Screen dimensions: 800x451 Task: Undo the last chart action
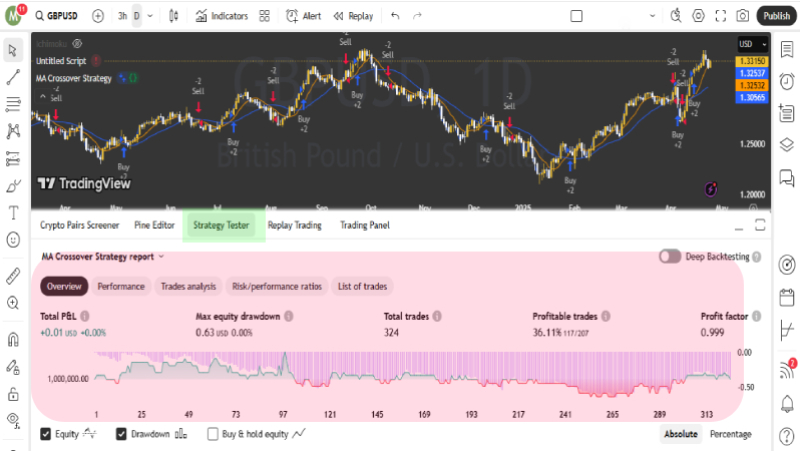[x=395, y=16]
